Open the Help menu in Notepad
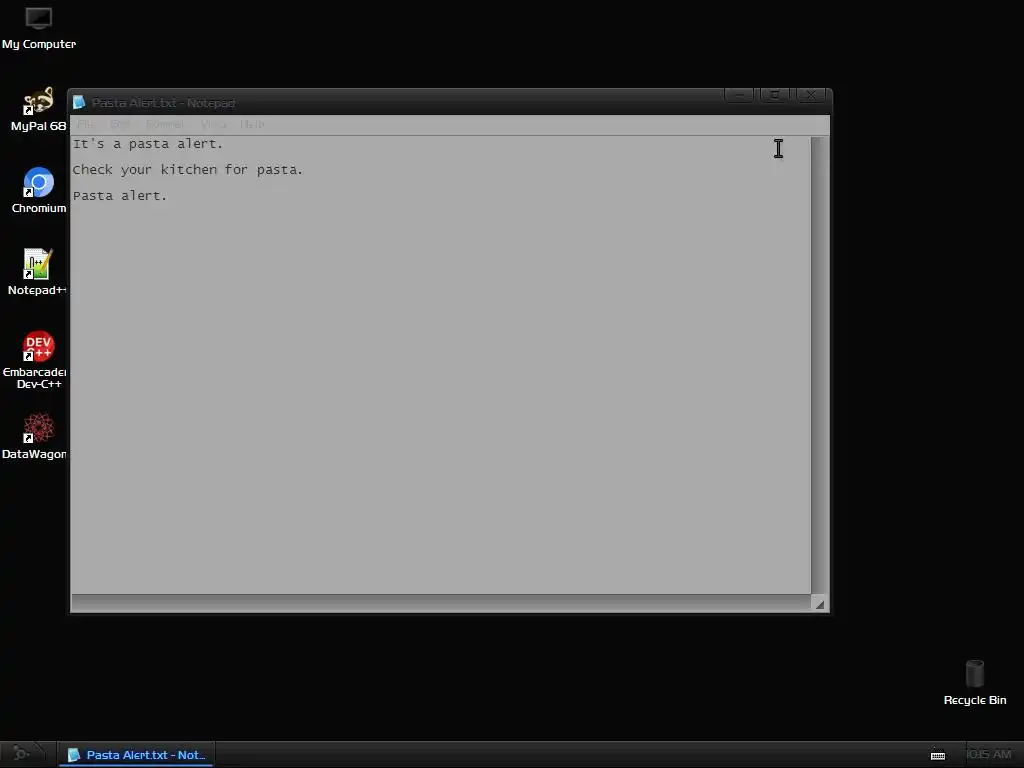Viewport: 1024px width, 768px height. point(252,124)
